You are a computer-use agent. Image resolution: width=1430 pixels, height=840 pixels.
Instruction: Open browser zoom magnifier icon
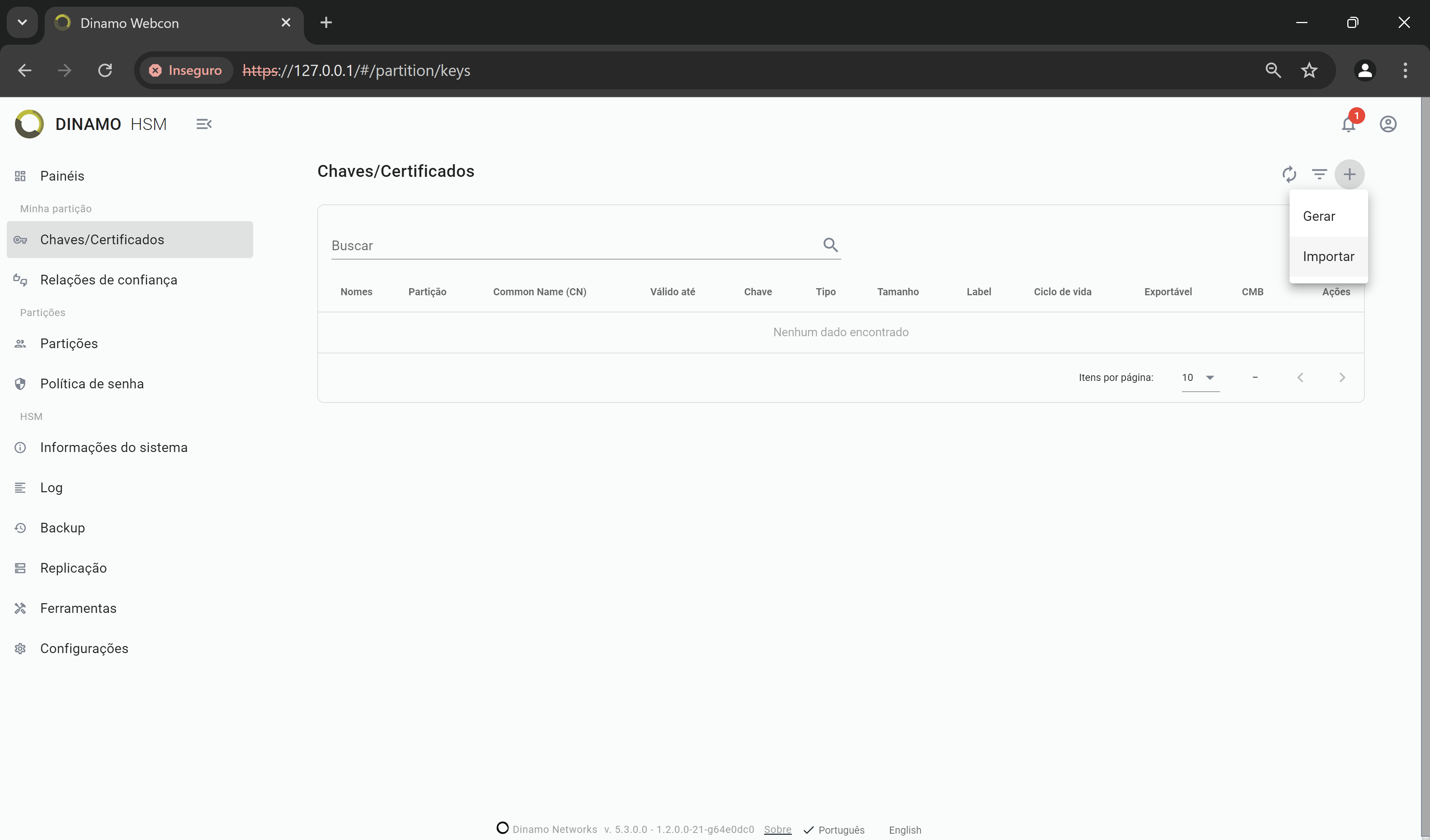(1273, 70)
